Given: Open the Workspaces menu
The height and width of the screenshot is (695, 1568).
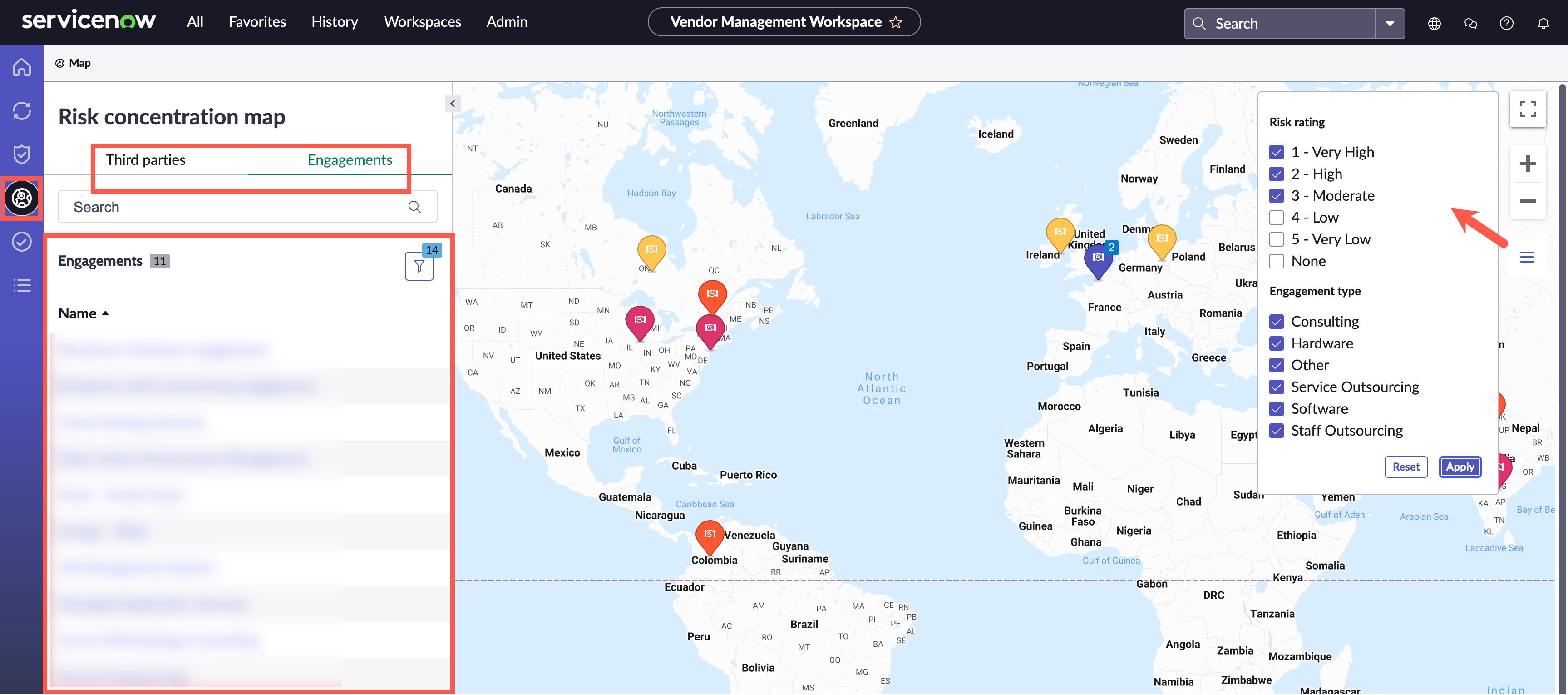Looking at the screenshot, I should [422, 22].
